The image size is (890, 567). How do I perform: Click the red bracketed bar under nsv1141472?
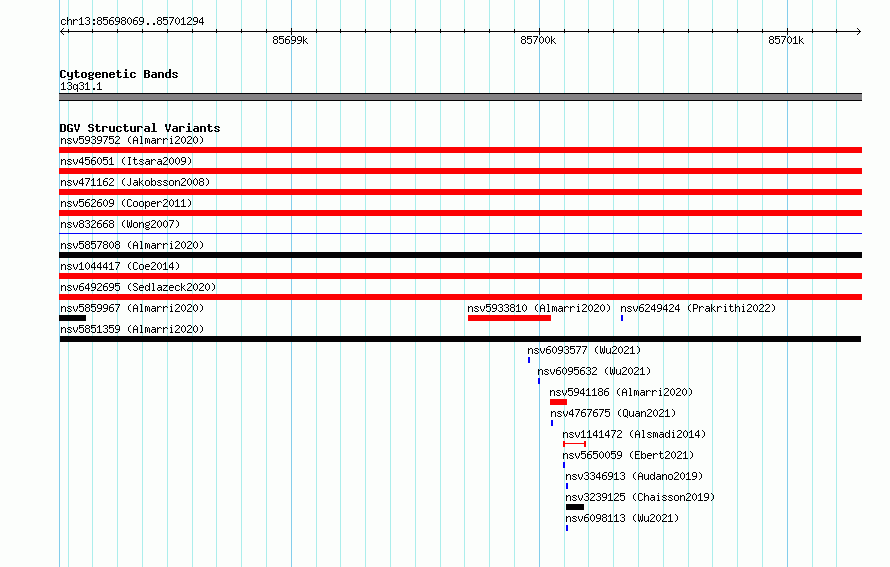tap(574, 444)
